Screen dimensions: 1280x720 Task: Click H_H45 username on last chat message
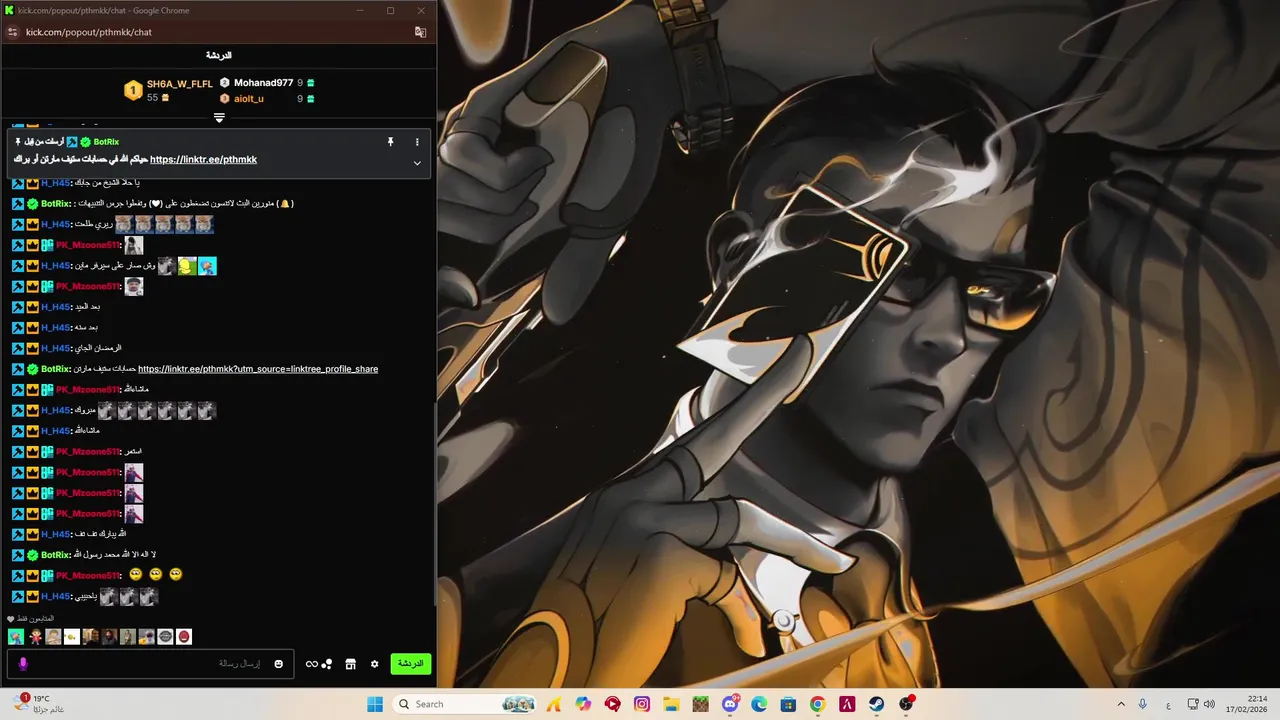coord(55,597)
